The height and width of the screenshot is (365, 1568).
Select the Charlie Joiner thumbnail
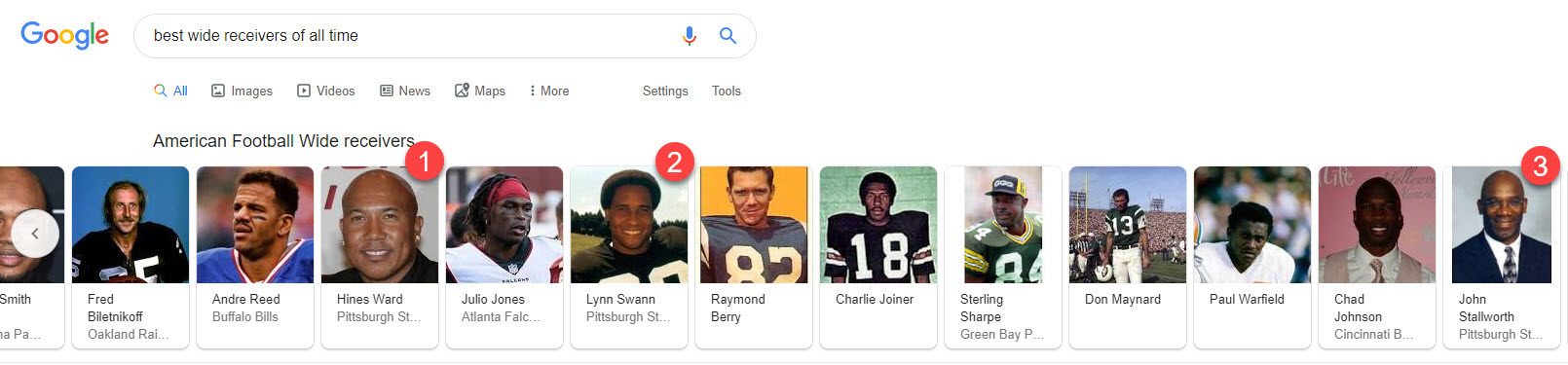pyautogui.click(x=878, y=225)
